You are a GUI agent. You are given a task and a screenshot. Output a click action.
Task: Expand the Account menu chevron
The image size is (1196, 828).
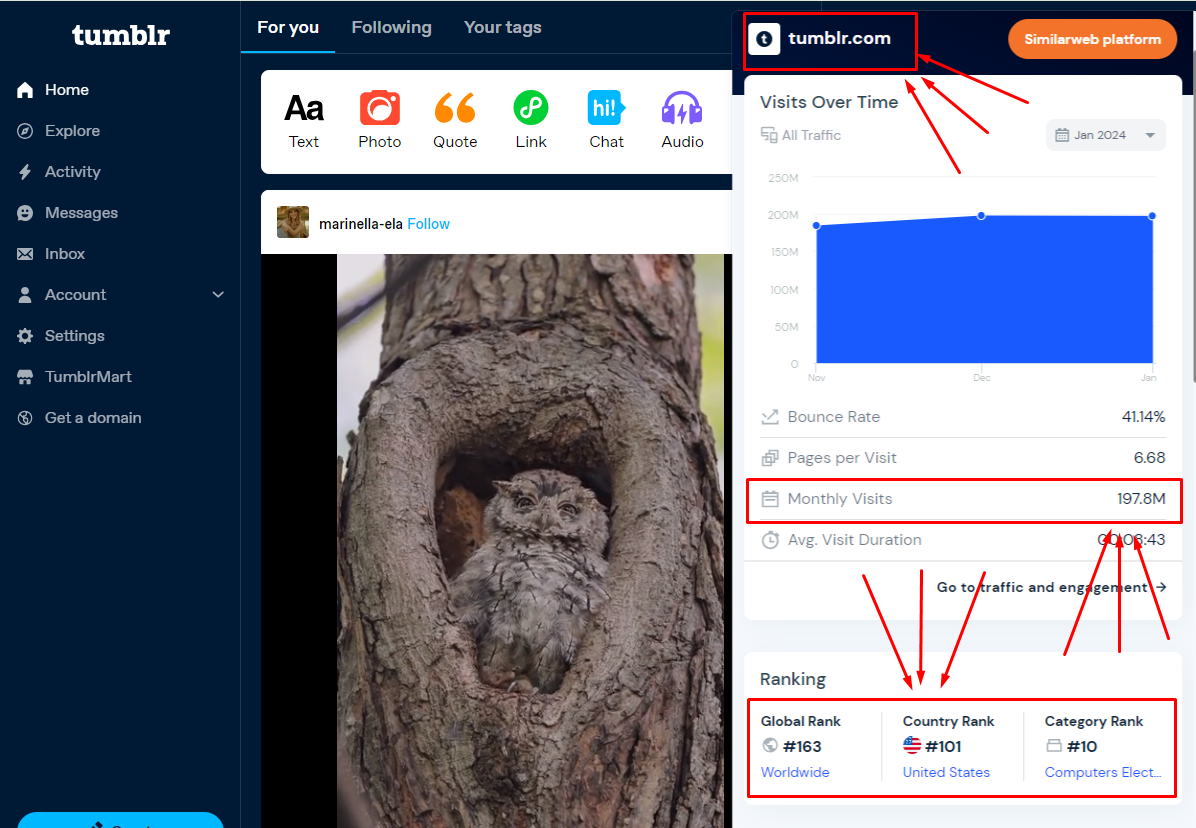pyautogui.click(x=218, y=295)
